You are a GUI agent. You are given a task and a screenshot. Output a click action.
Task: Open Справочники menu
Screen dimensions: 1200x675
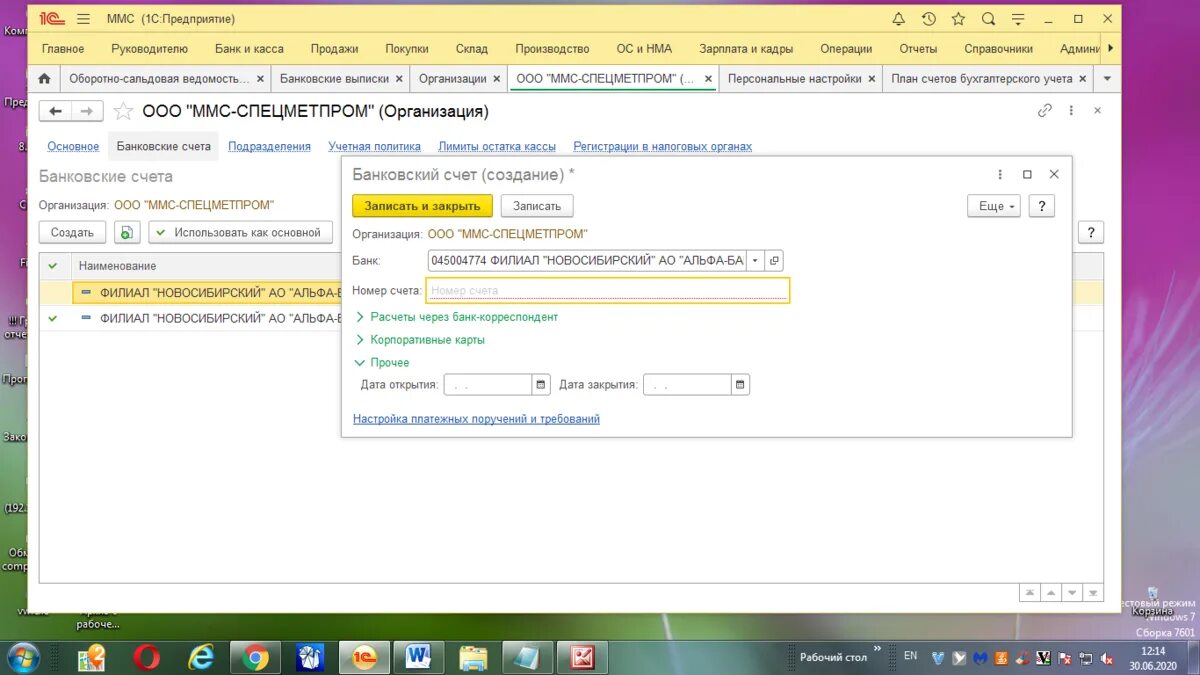tap(998, 48)
